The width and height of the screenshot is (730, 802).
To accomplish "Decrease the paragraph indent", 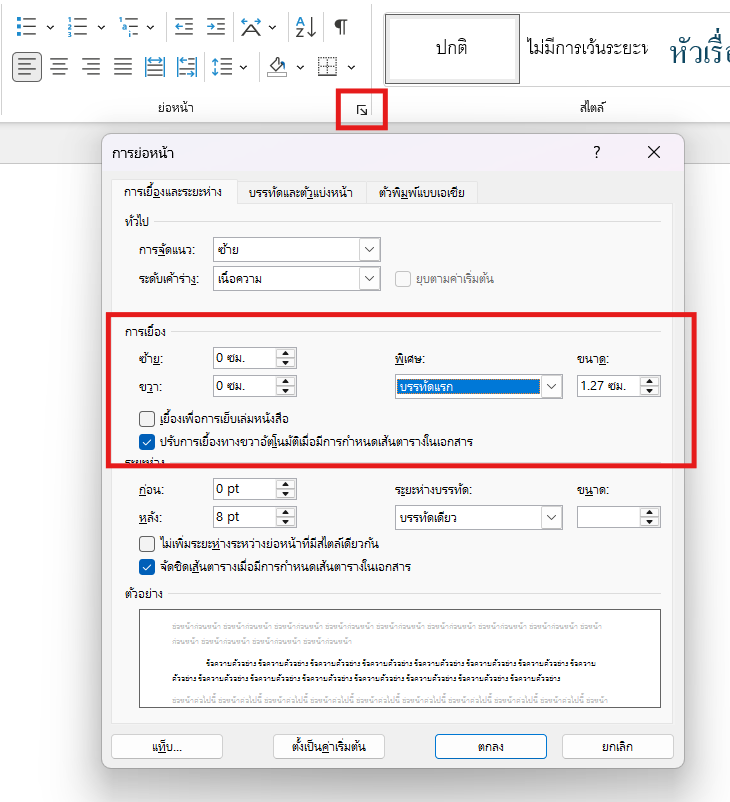I will click(x=184, y=27).
